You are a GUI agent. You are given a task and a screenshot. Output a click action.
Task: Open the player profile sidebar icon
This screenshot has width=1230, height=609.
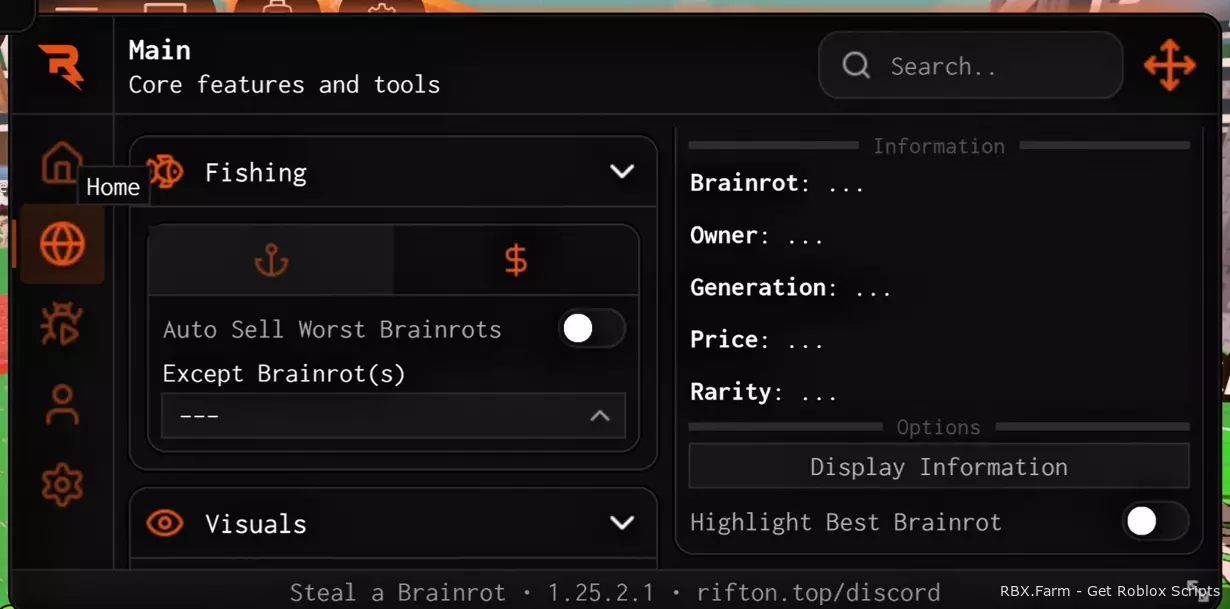(62, 405)
